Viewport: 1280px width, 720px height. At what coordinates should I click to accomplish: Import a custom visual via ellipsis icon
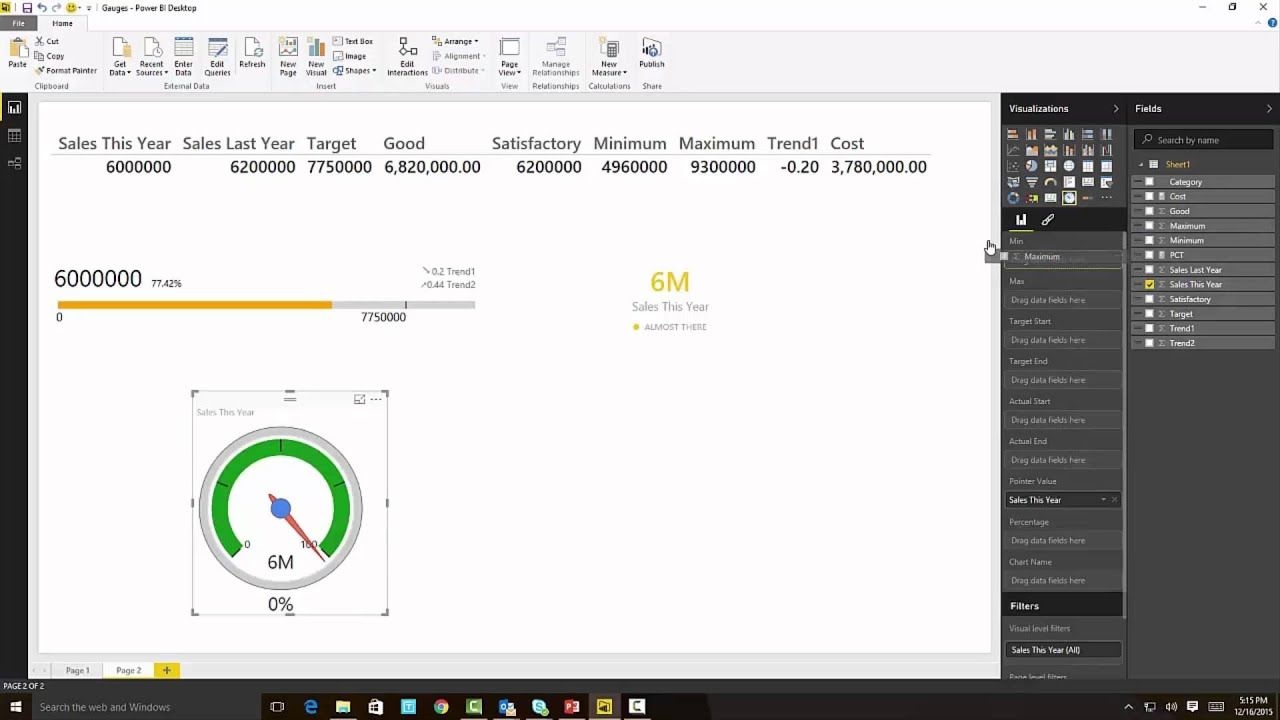coord(1106,198)
